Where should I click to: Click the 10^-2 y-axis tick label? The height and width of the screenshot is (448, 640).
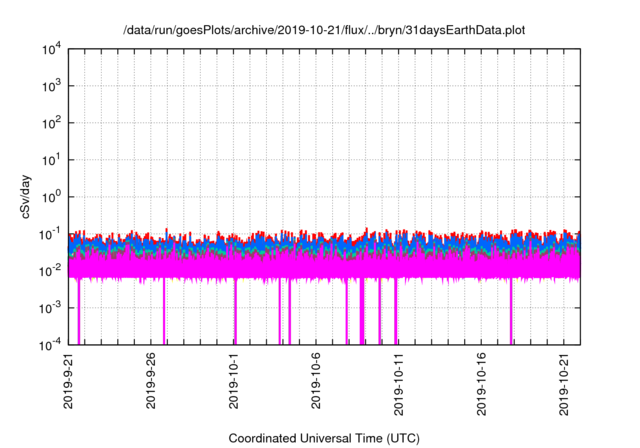click(51, 271)
